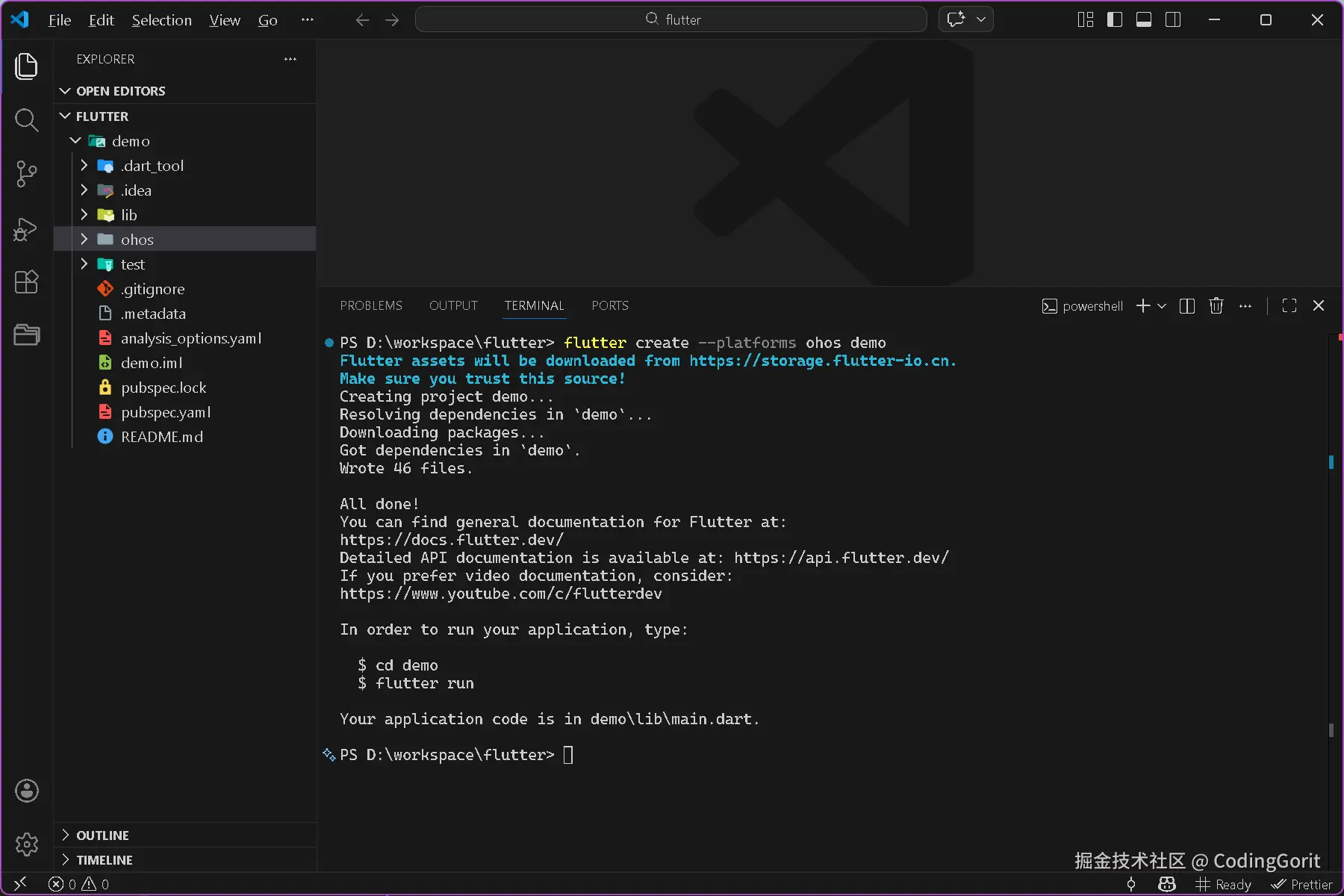Kill terminal with trash icon
Viewport: 1344px width, 896px height.
point(1216,306)
